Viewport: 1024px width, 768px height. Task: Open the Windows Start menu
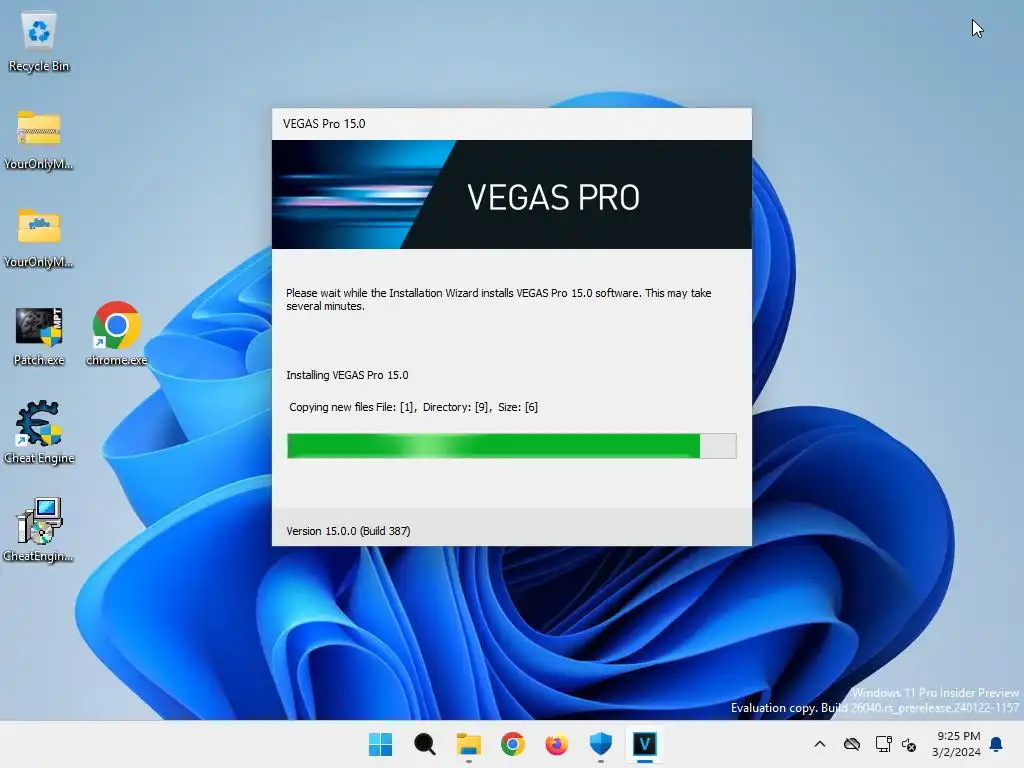380,744
